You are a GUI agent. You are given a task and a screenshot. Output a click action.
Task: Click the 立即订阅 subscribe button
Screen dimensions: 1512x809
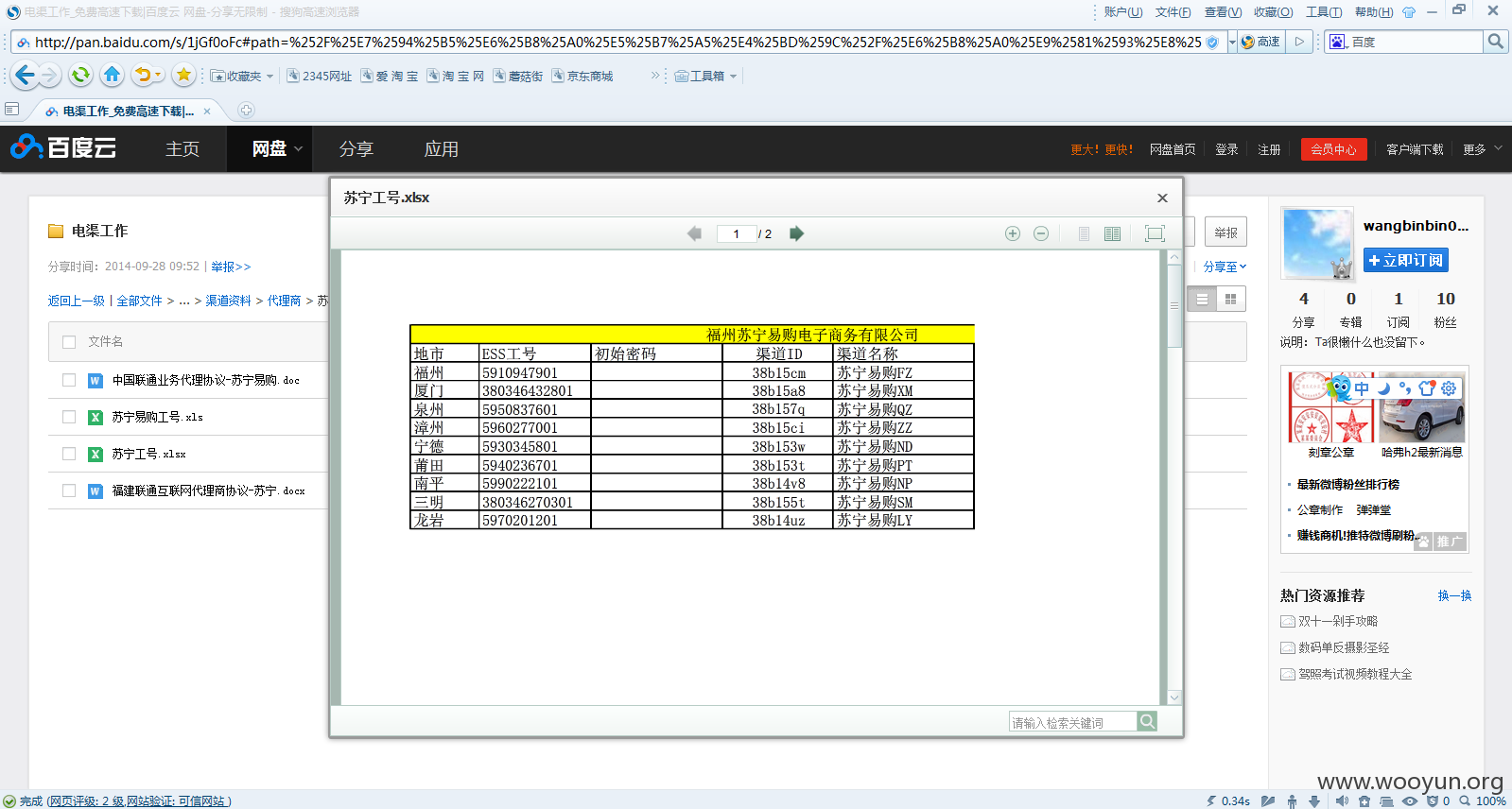[1405, 260]
